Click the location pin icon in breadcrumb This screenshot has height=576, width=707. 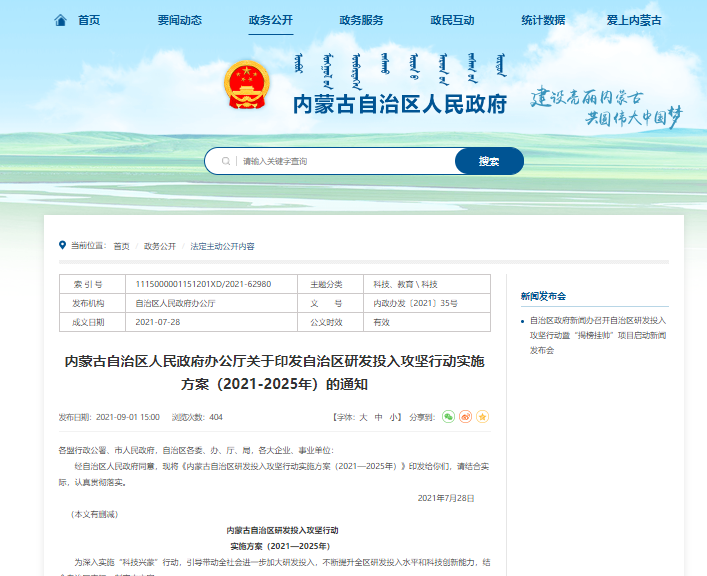pos(62,245)
